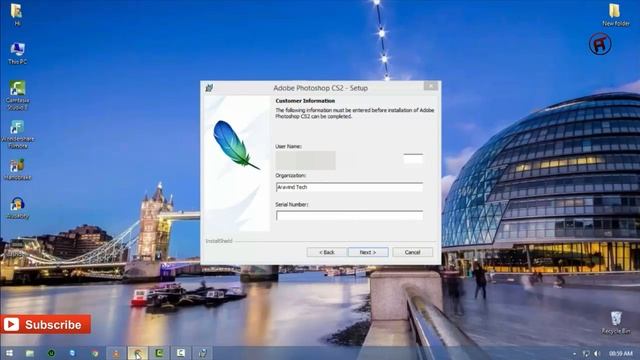640x360 pixels.
Task: Select the highlighted active taskbar app
Action: coord(138,353)
